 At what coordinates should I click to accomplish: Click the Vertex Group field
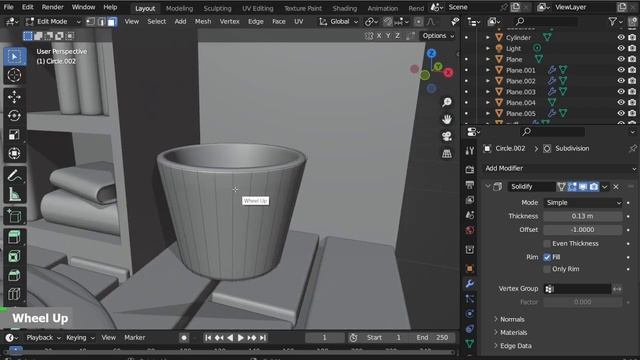tap(578, 289)
